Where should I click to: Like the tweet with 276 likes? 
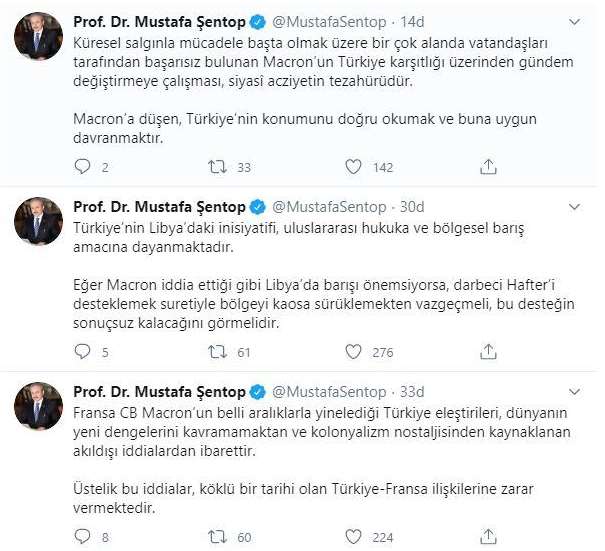point(352,352)
